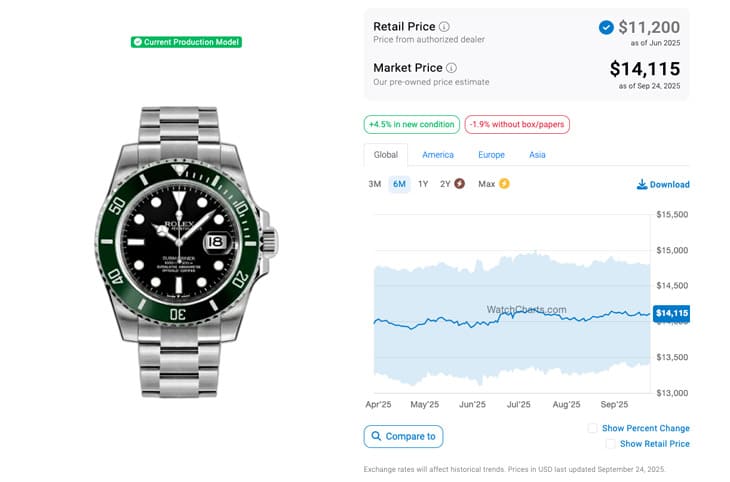The height and width of the screenshot is (482, 730).
Task: Click the blue verified checkmark beside $11,200
Action: tap(606, 27)
